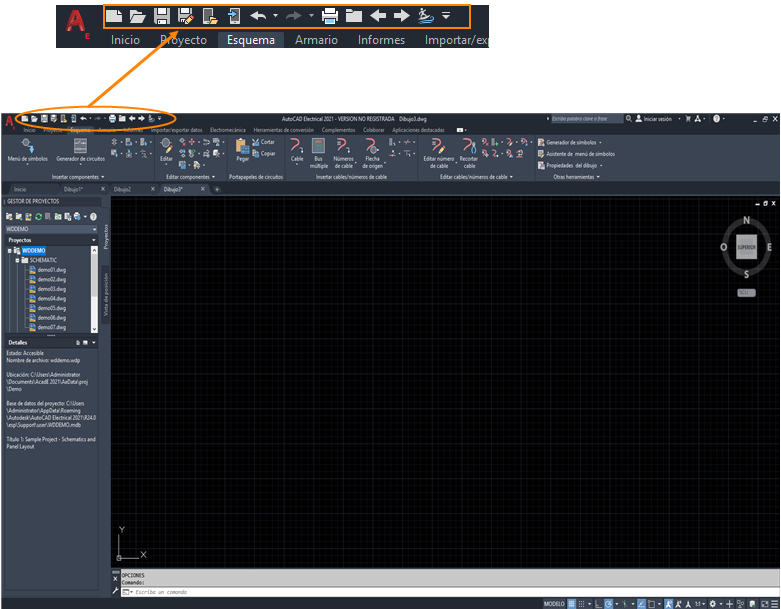This screenshot has width=781, height=609.
Task: Click the Cortar scissors tool
Action: pos(263,142)
